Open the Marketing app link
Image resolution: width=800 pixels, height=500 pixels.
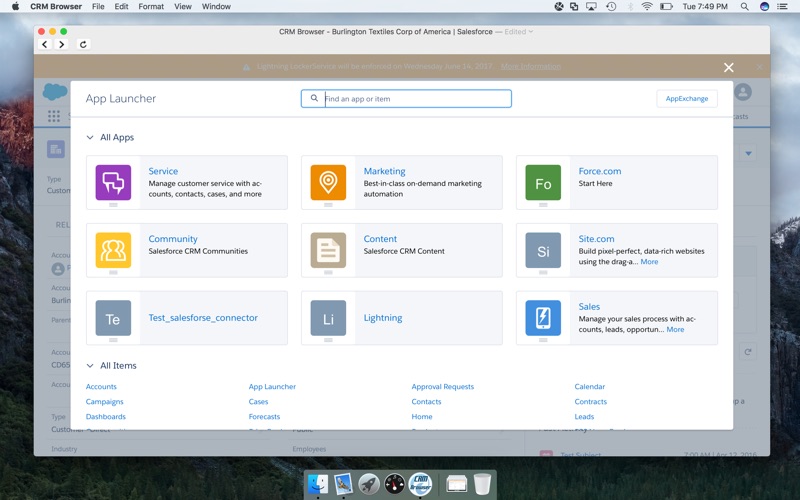[x=384, y=171]
